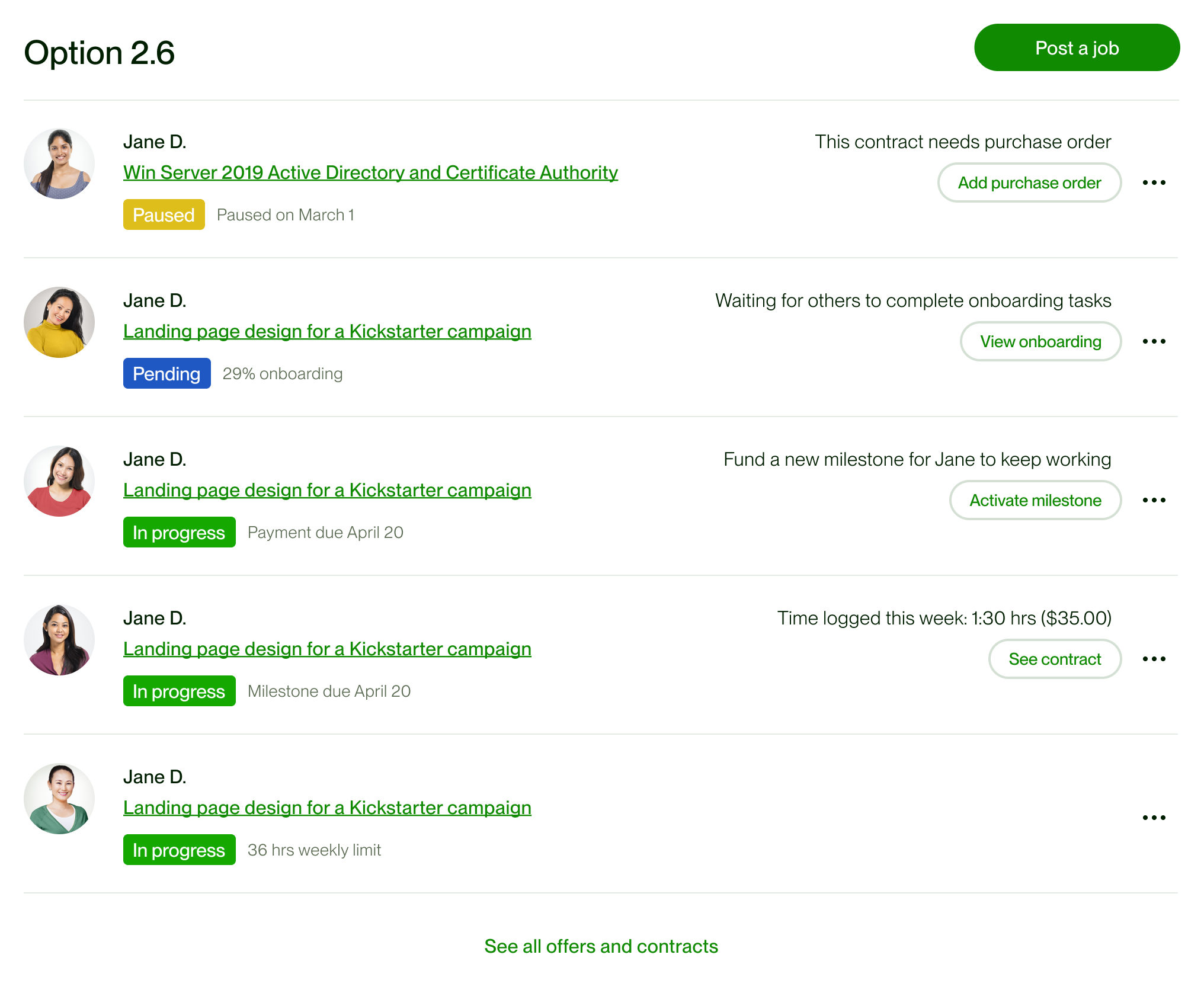Screen dimensions: 1204x993
Task: Click the blue Pending status badge
Action: pyautogui.click(x=167, y=373)
